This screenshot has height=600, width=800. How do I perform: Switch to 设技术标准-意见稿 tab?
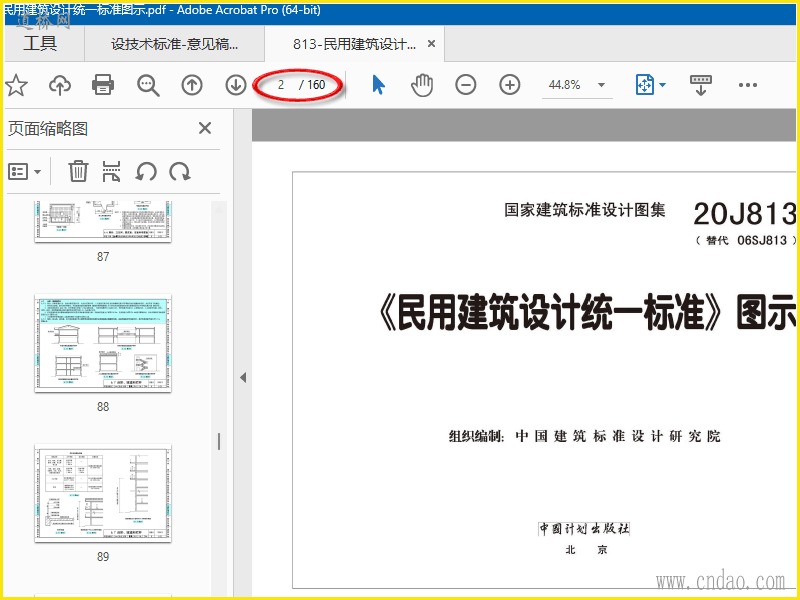pos(174,44)
